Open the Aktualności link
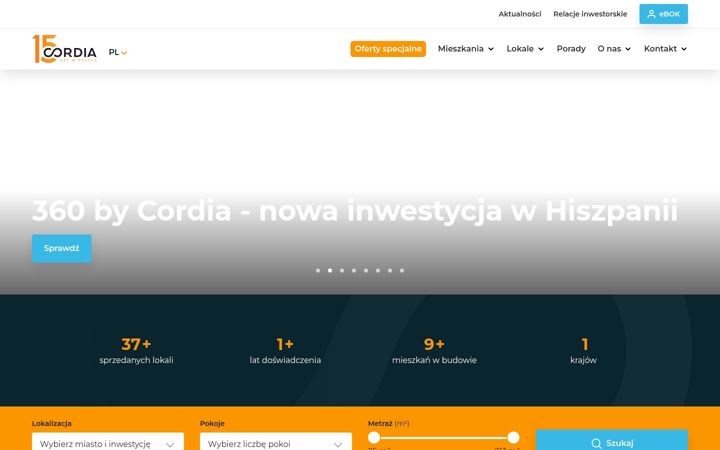720x450 pixels. (520, 14)
